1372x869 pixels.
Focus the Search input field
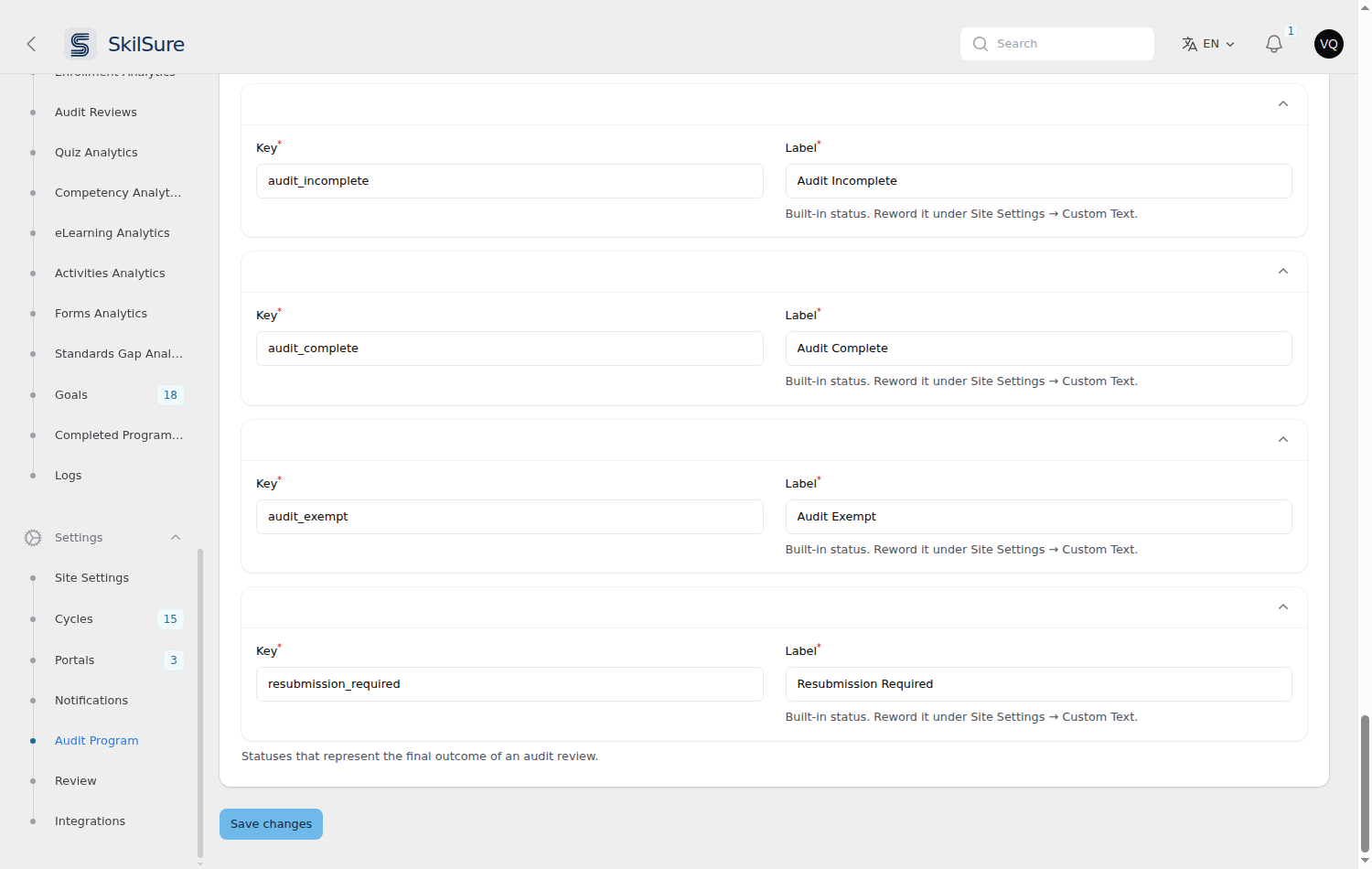coord(1057,44)
